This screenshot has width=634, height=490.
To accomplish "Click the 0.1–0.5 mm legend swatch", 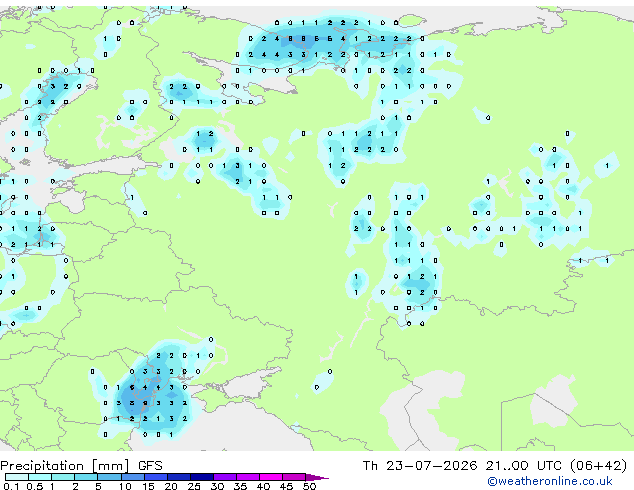I will (x=17, y=477).
